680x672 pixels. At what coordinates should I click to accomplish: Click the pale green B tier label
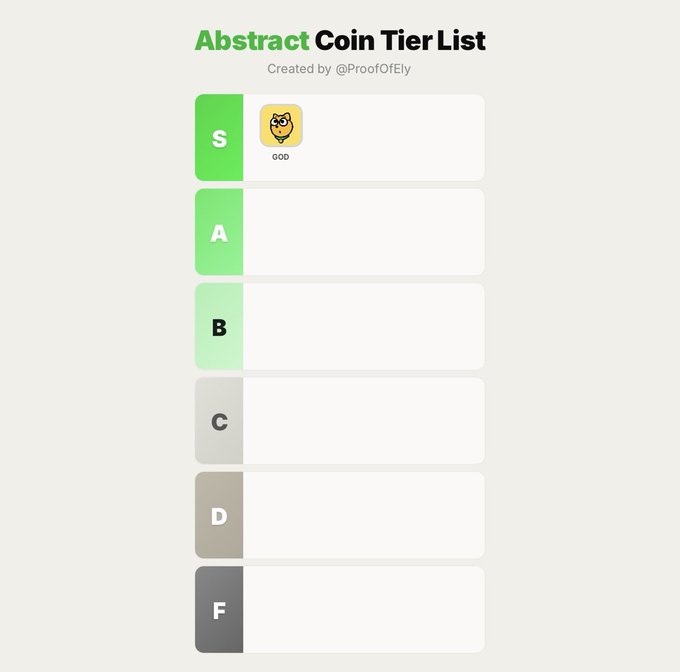tap(219, 327)
